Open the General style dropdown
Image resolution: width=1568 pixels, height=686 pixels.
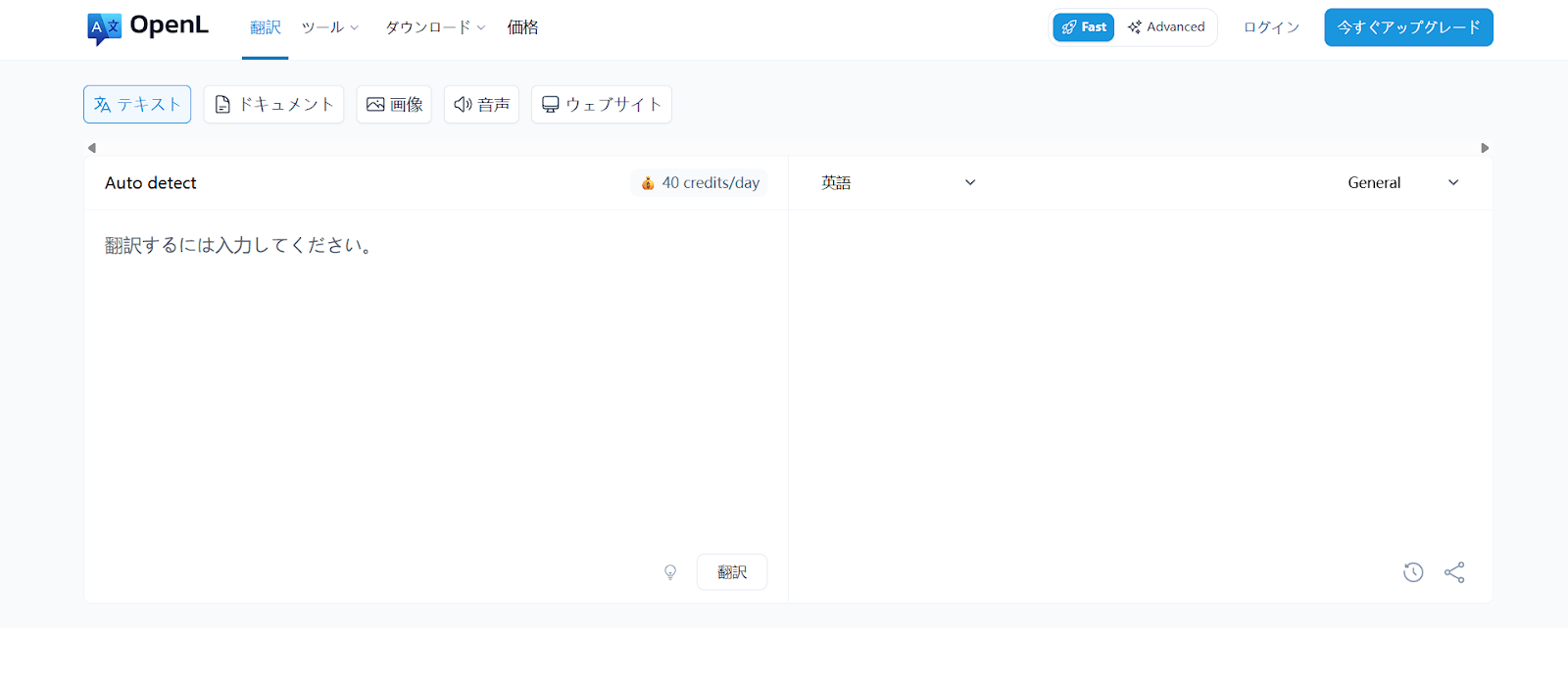pyautogui.click(x=1402, y=183)
